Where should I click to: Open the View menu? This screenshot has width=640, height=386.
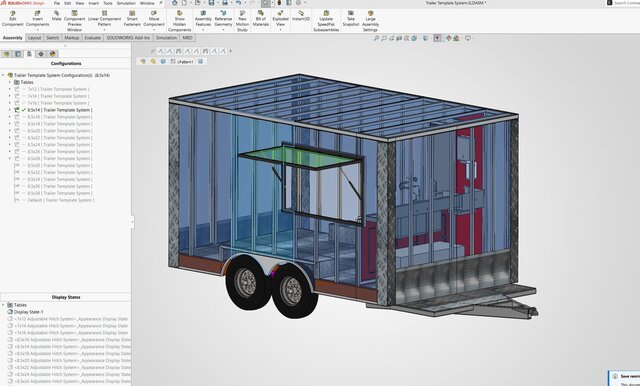click(x=80, y=3)
